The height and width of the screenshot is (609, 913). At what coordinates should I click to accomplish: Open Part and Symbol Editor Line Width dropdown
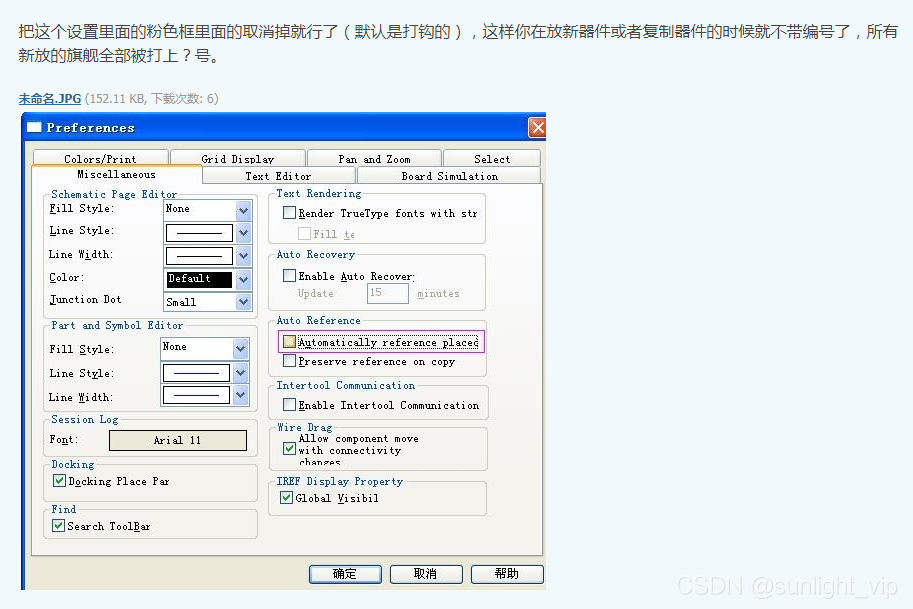240,396
